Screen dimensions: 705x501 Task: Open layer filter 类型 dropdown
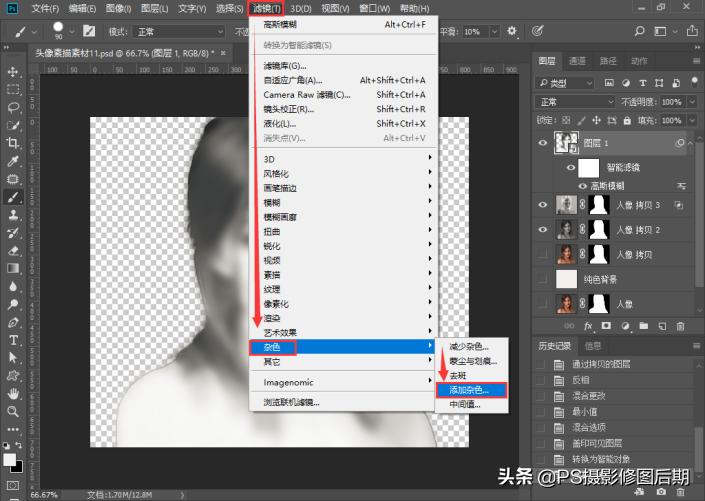click(566, 83)
